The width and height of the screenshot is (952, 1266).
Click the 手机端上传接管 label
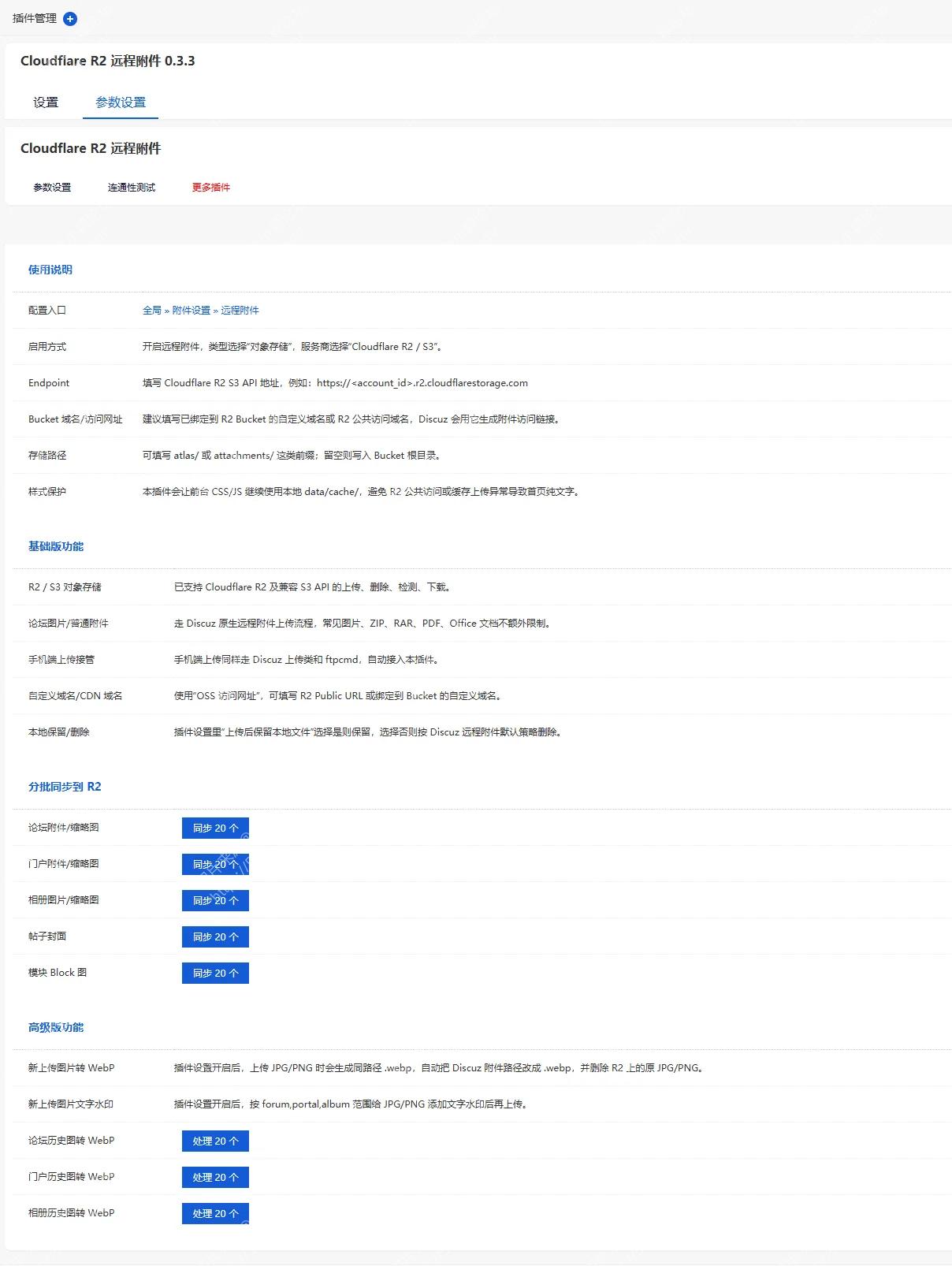(x=61, y=660)
